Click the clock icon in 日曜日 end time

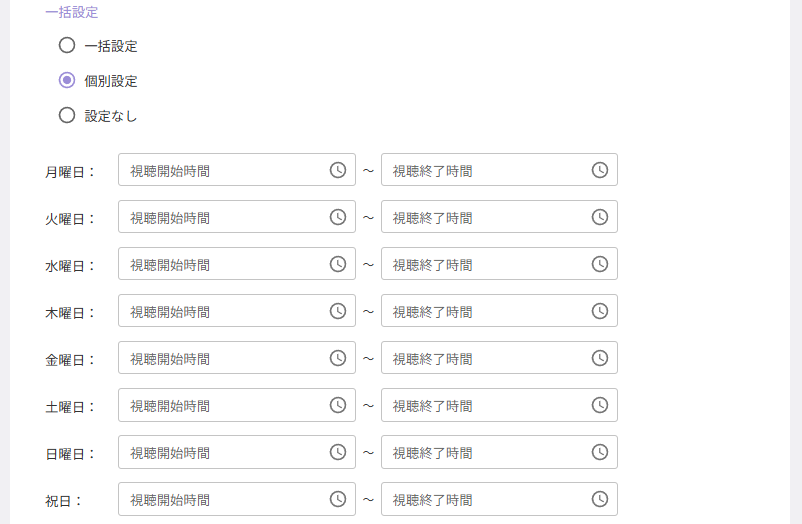click(x=599, y=452)
